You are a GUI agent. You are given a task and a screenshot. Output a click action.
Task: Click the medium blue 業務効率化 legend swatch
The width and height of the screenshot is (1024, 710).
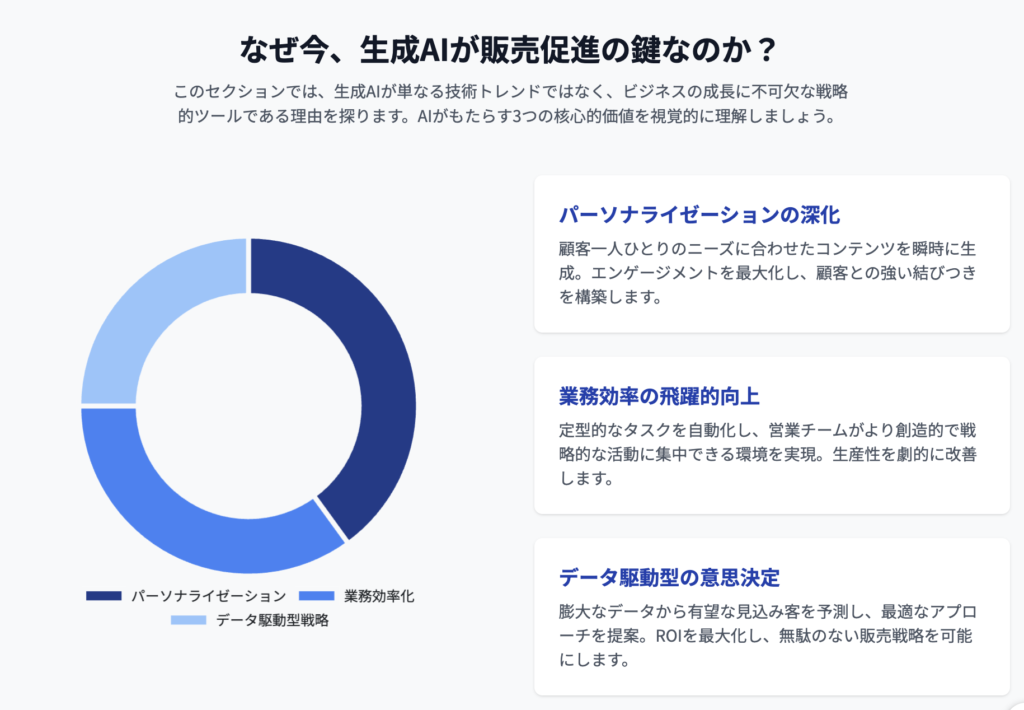(317, 596)
